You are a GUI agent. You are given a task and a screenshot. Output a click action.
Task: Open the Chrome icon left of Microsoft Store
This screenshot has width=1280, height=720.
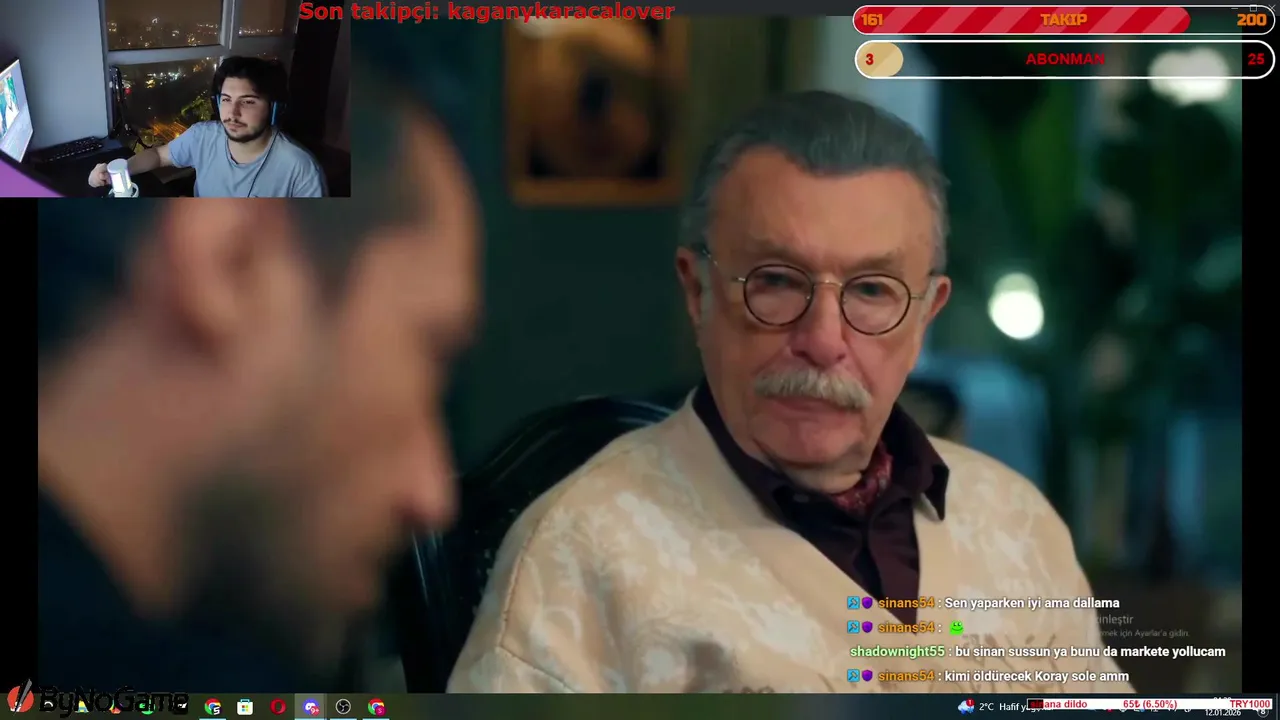coord(212,707)
